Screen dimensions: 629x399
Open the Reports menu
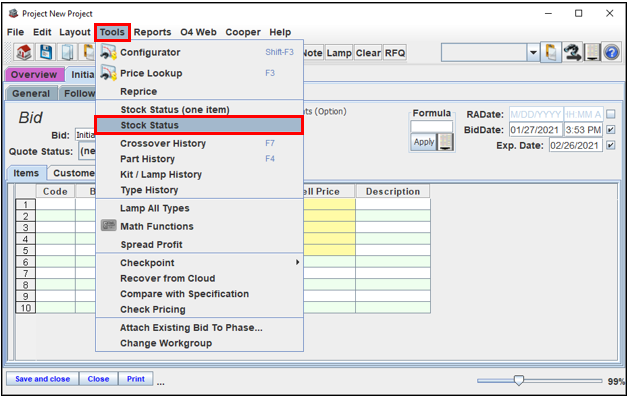point(152,32)
